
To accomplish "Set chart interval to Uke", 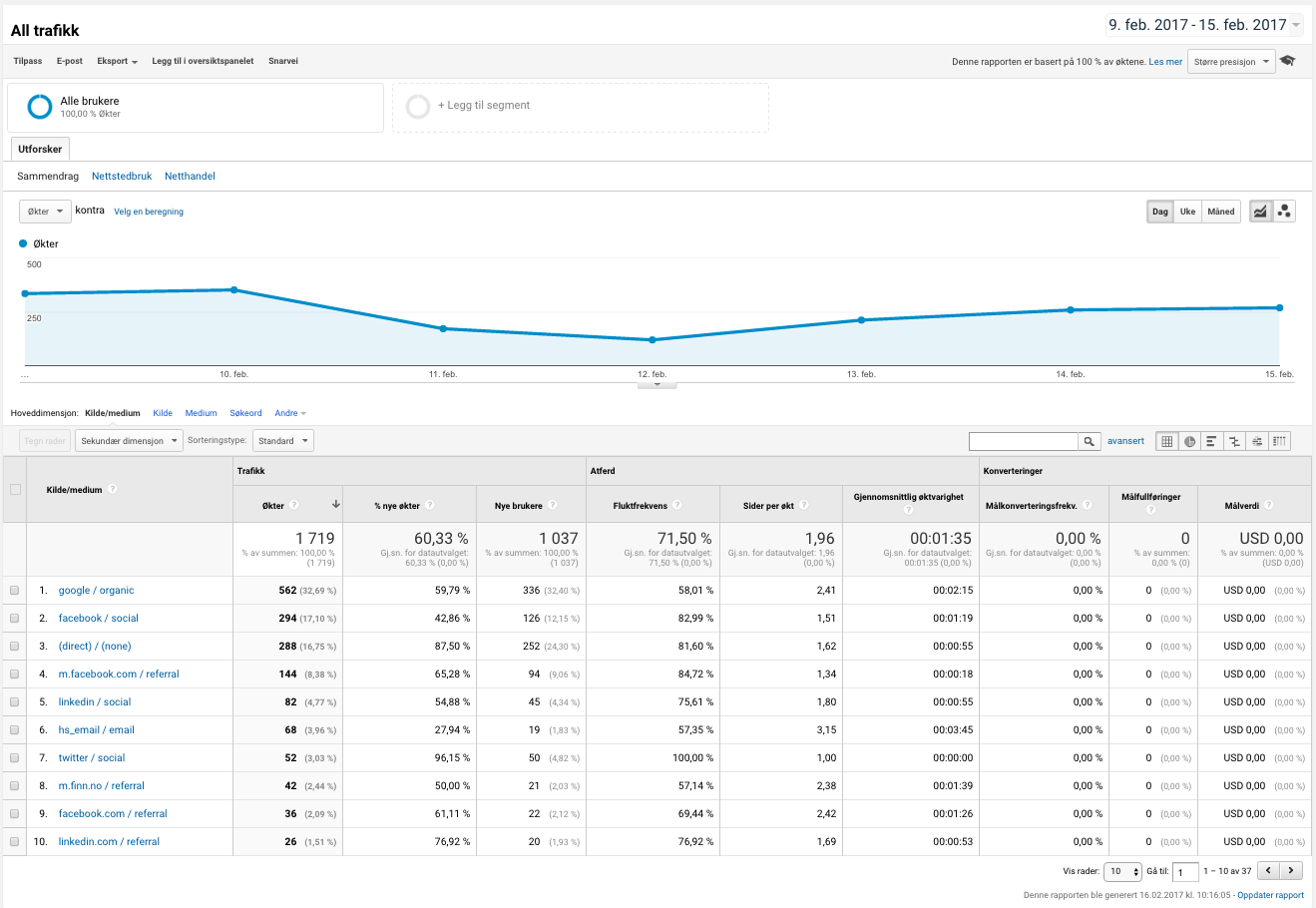I will pos(1187,212).
